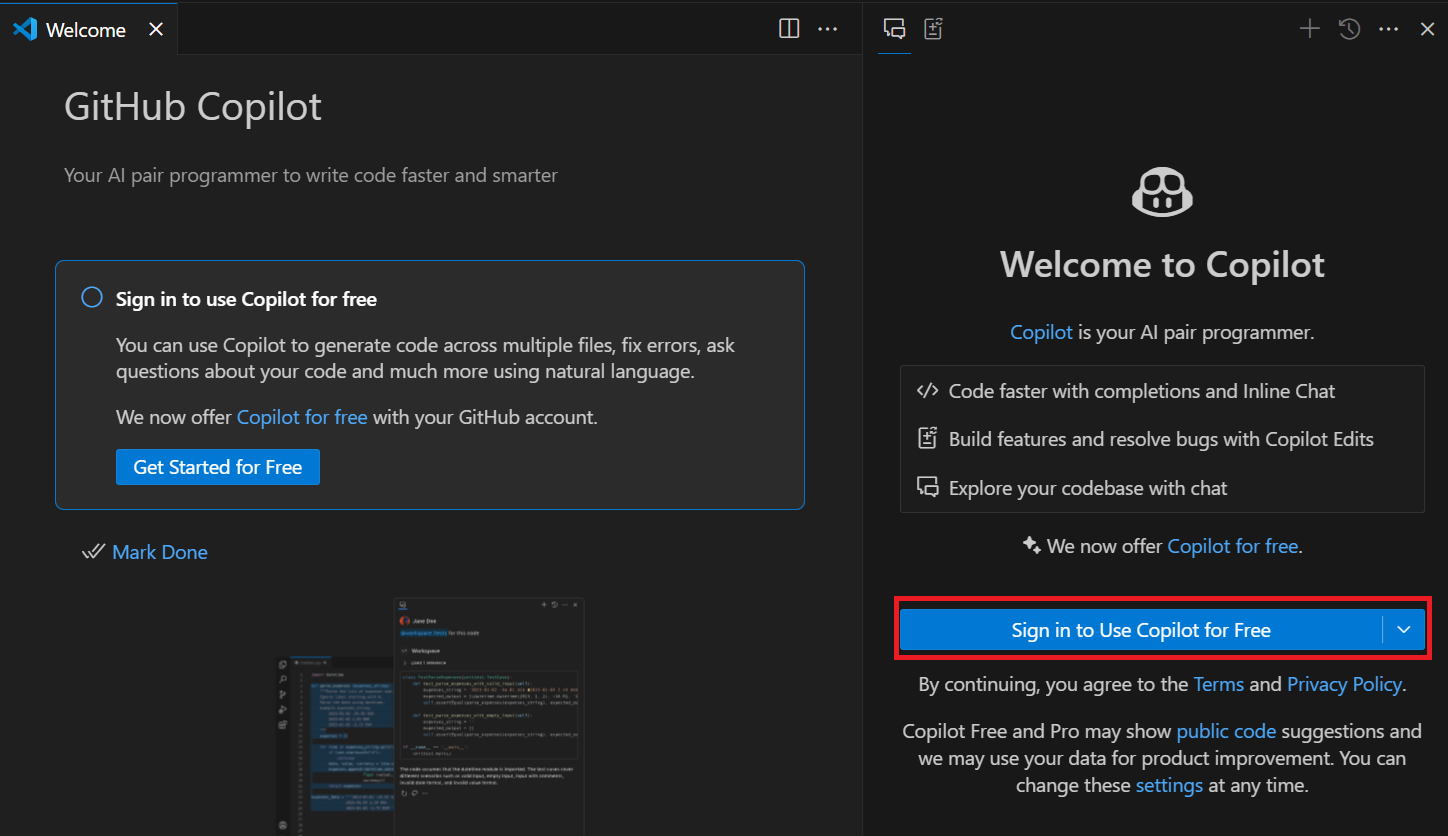
Task: Split the editor using the split icon
Action: pyautogui.click(x=789, y=28)
